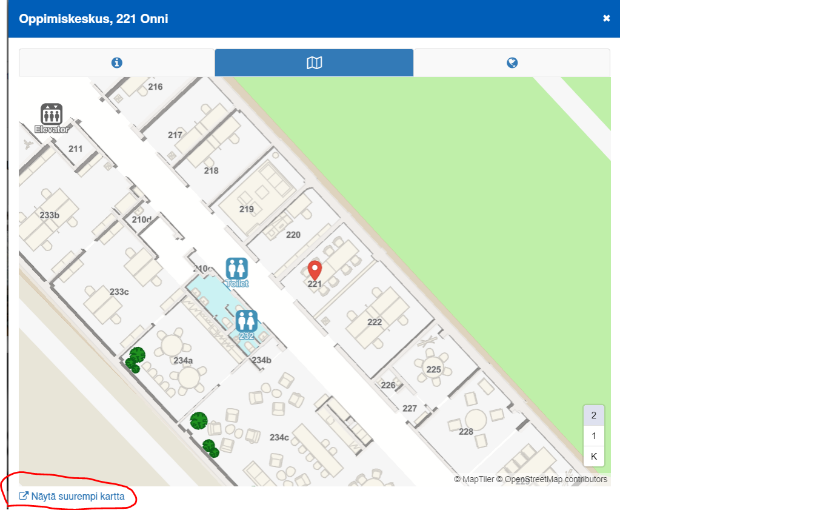Open the info tab with the i icon

click(116, 63)
